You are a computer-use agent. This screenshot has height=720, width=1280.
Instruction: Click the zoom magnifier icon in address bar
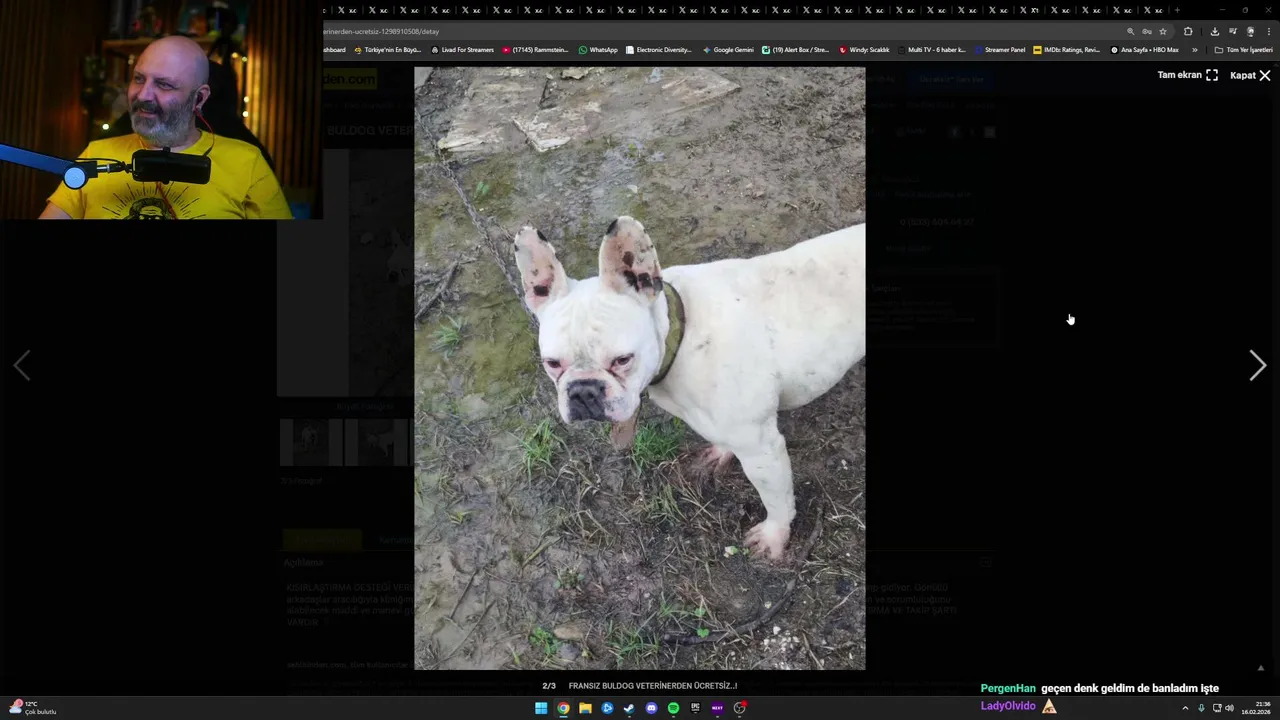click(x=1131, y=31)
